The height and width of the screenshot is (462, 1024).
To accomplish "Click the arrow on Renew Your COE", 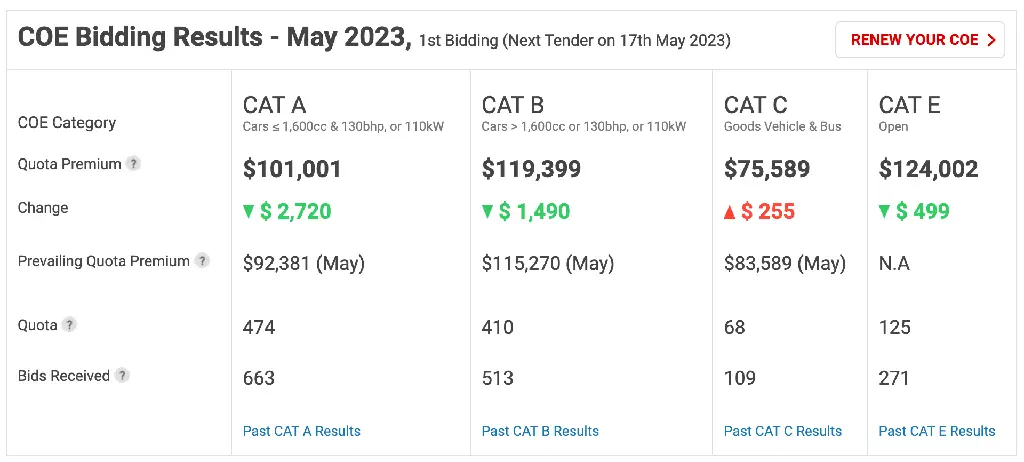I will click(x=991, y=40).
